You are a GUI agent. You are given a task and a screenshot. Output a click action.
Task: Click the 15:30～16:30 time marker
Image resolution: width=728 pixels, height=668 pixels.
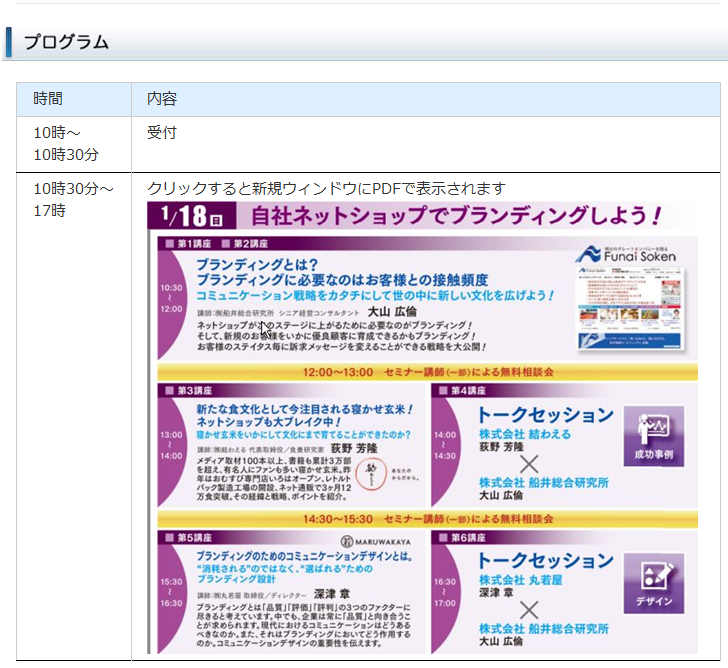click(x=171, y=592)
